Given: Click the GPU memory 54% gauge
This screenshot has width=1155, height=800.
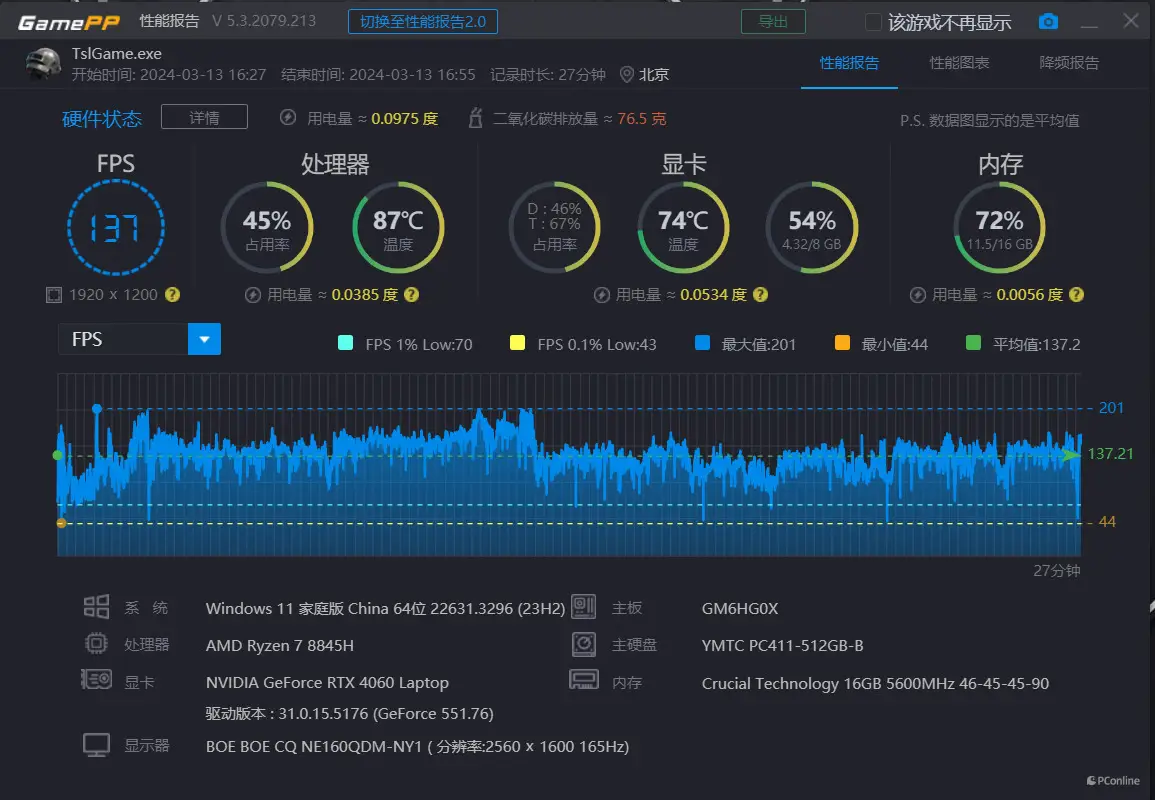Looking at the screenshot, I should point(812,227).
